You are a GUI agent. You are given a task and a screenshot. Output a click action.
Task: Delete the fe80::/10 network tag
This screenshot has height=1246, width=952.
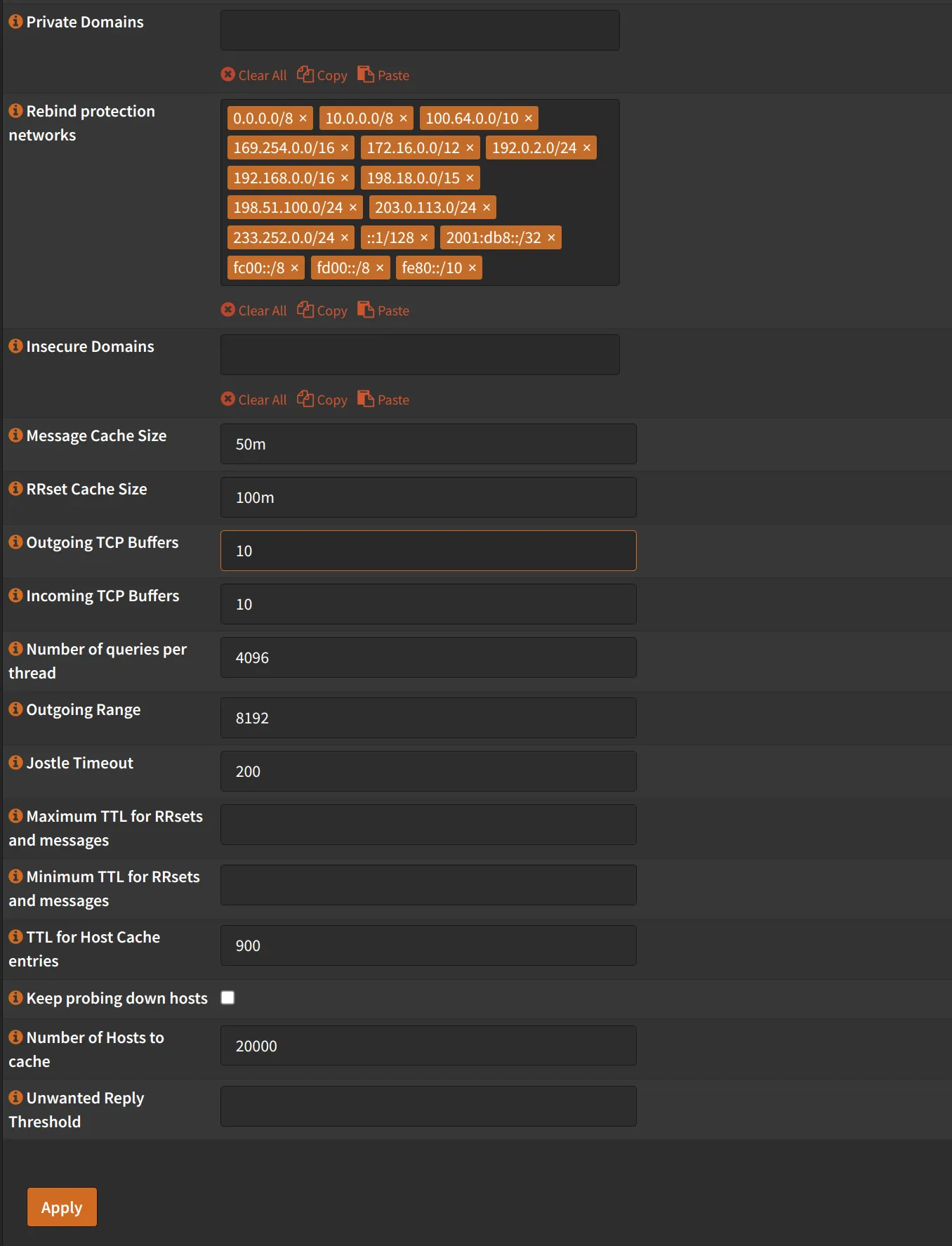click(472, 268)
